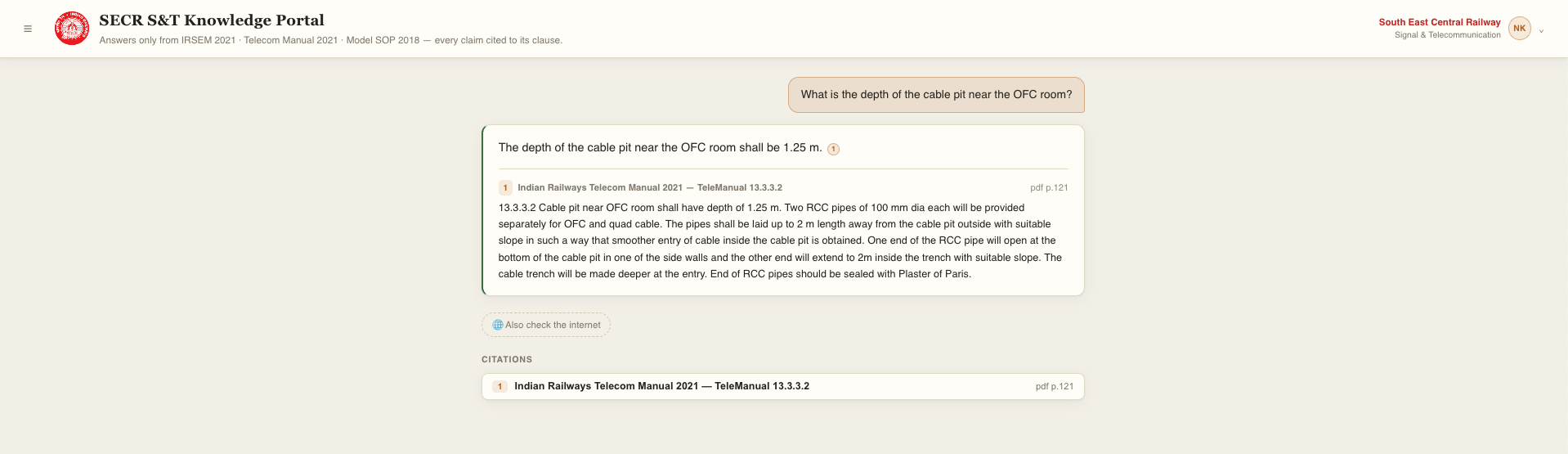Select the user question bubble about cable pit depth
Viewport: 1568px width, 454px height.
coord(936,95)
